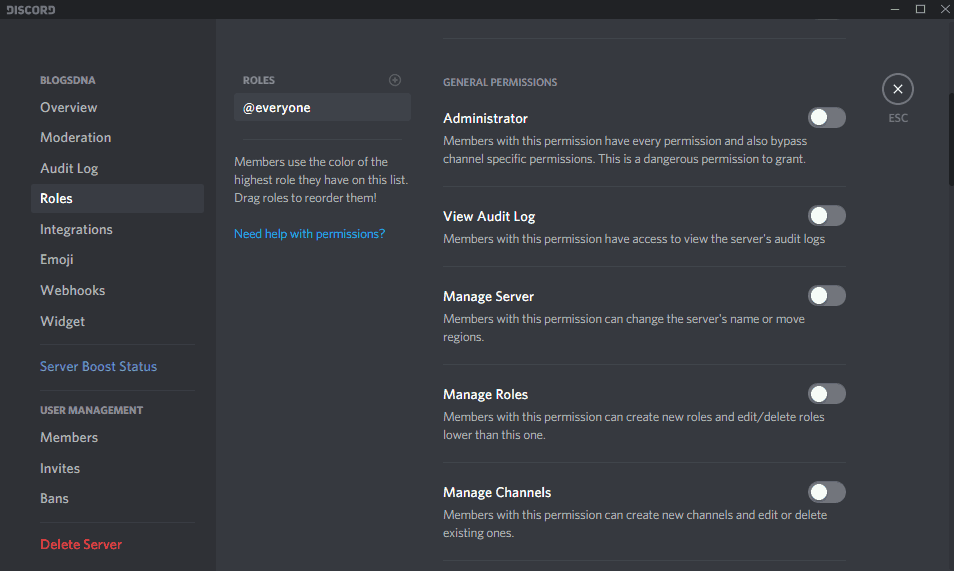954x571 pixels.
Task: View the Invites list
Action: [x=117, y=468]
